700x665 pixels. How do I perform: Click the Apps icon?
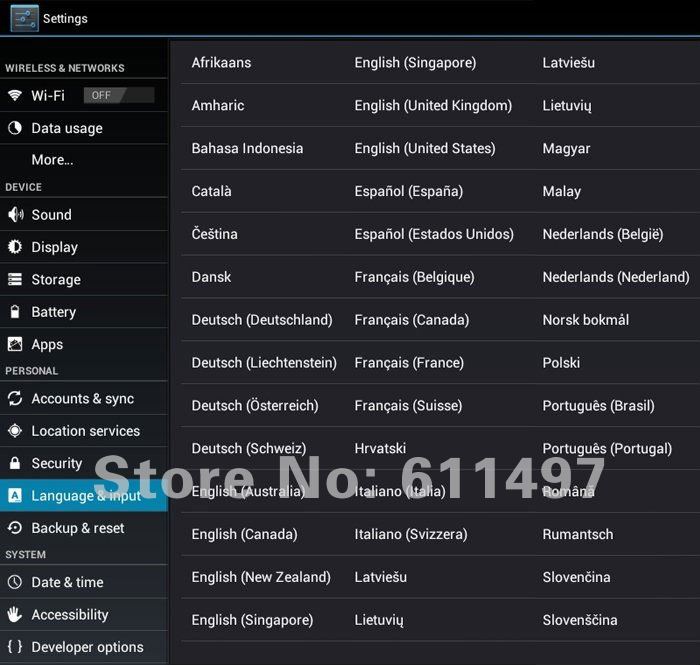point(15,344)
